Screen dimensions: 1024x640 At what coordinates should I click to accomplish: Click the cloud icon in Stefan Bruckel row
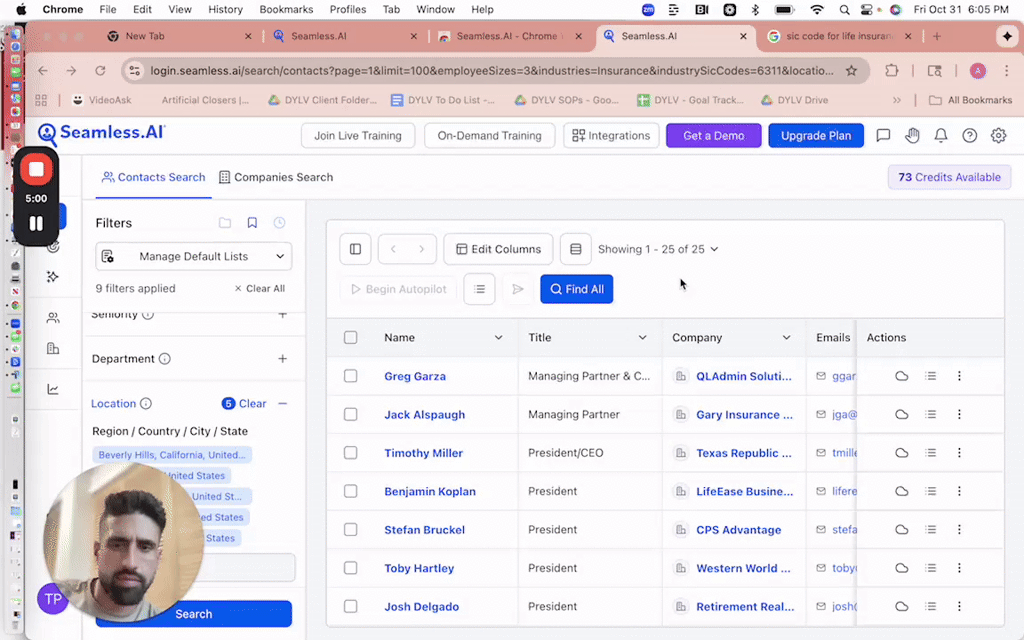click(902, 530)
